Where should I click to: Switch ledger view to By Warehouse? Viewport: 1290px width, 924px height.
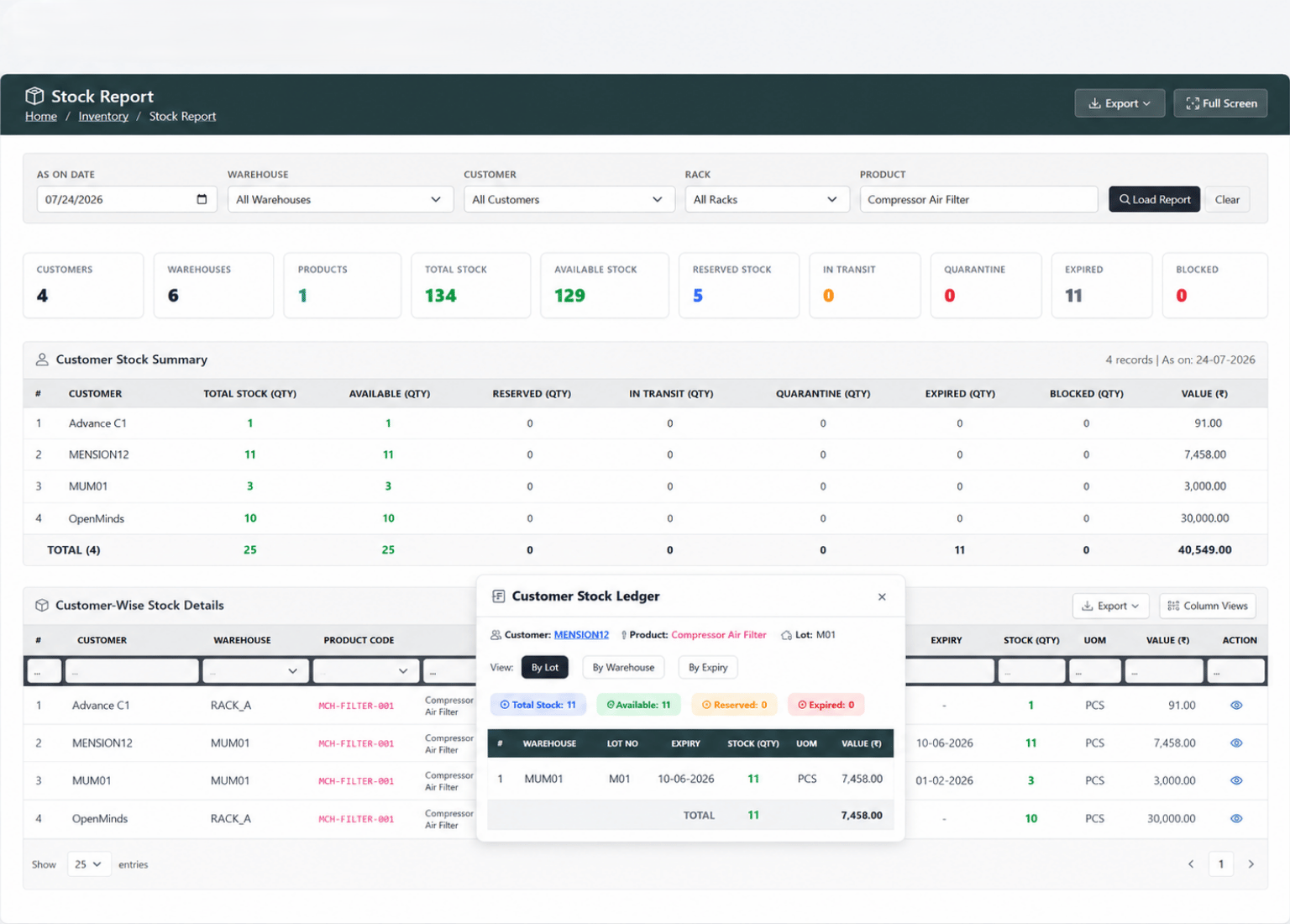coord(623,668)
